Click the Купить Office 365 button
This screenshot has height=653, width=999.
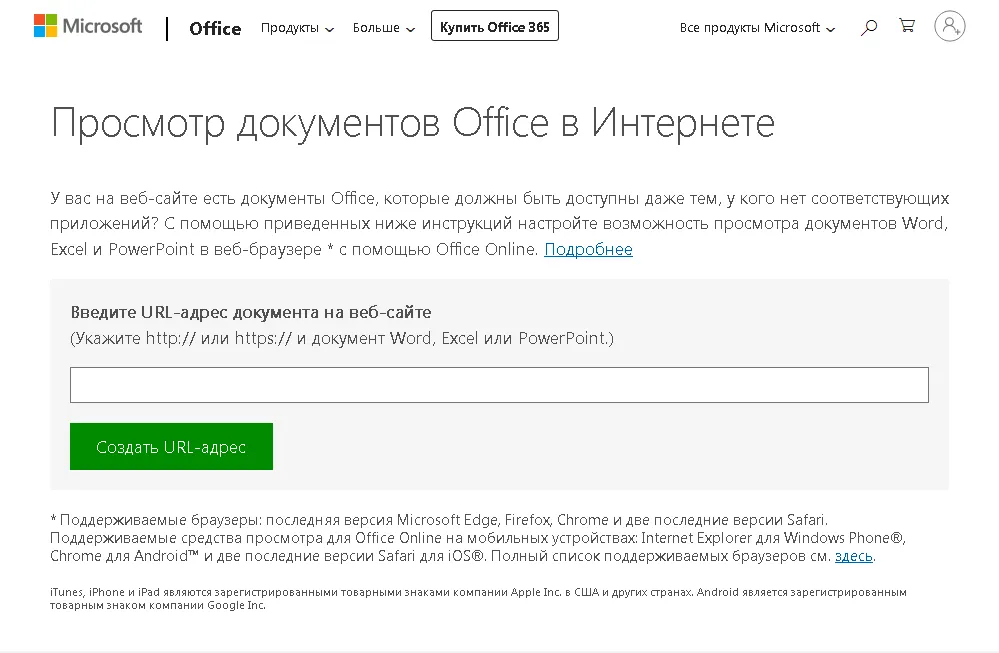click(494, 26)
